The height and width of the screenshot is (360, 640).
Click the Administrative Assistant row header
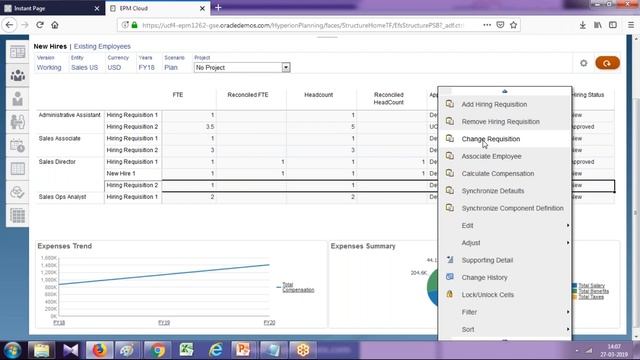tap(69, 115)
